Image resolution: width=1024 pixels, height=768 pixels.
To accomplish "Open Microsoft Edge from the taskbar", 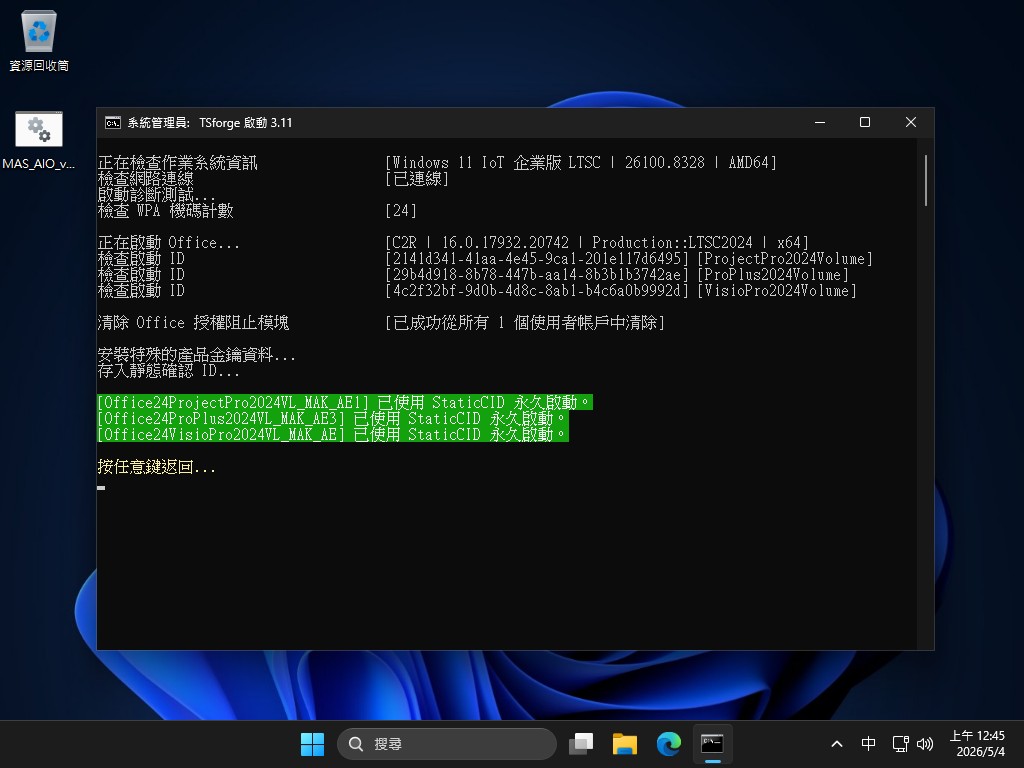I will pyautogui.click(x=668, y=744).
